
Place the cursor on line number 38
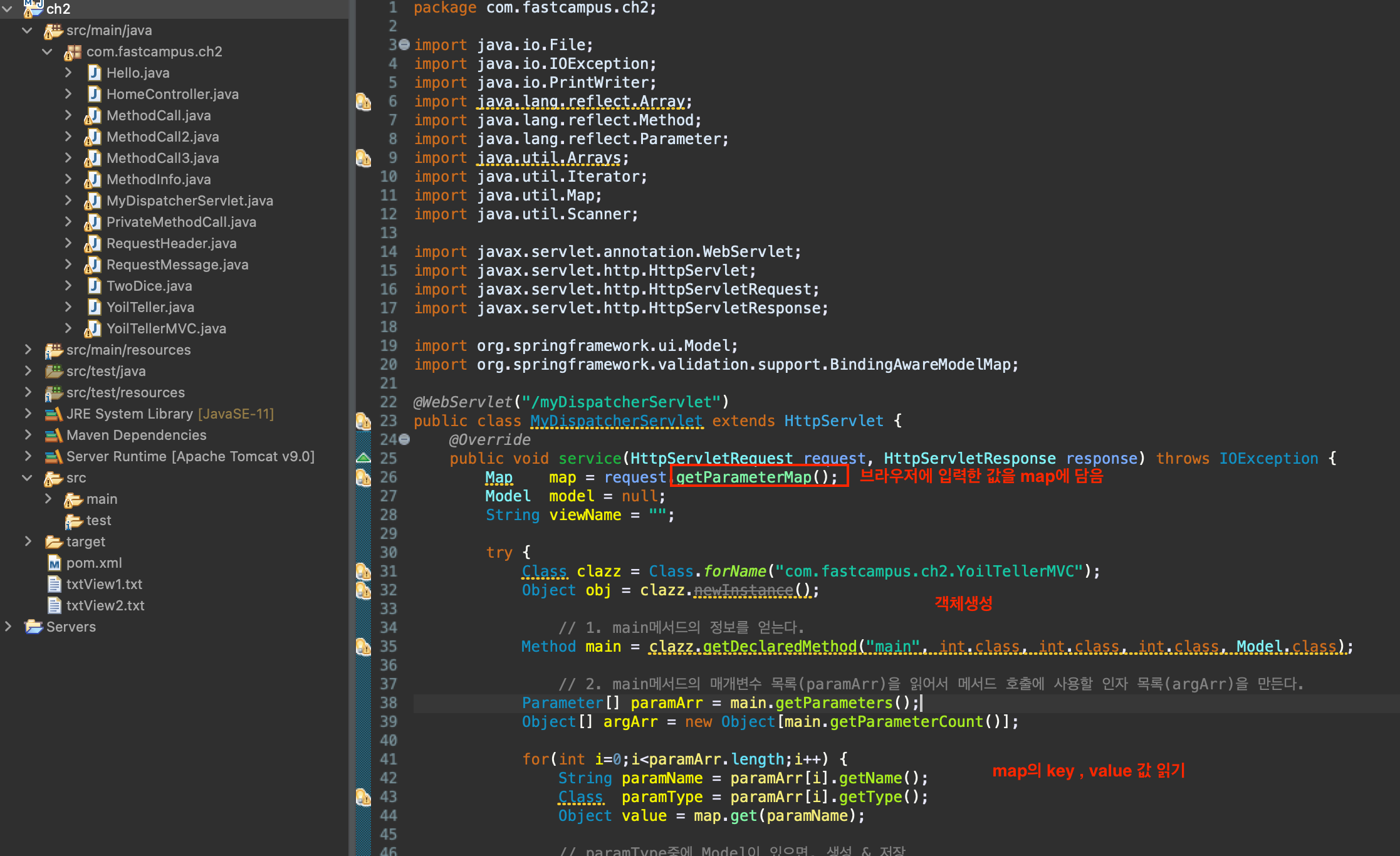389,702
